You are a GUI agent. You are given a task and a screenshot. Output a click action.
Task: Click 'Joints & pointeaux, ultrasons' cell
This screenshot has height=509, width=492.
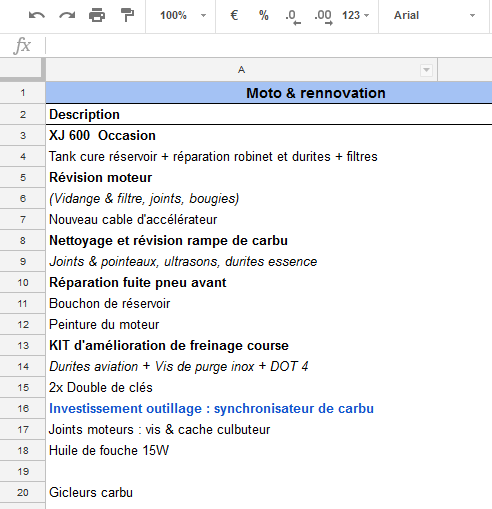click(x=241, y=261)
